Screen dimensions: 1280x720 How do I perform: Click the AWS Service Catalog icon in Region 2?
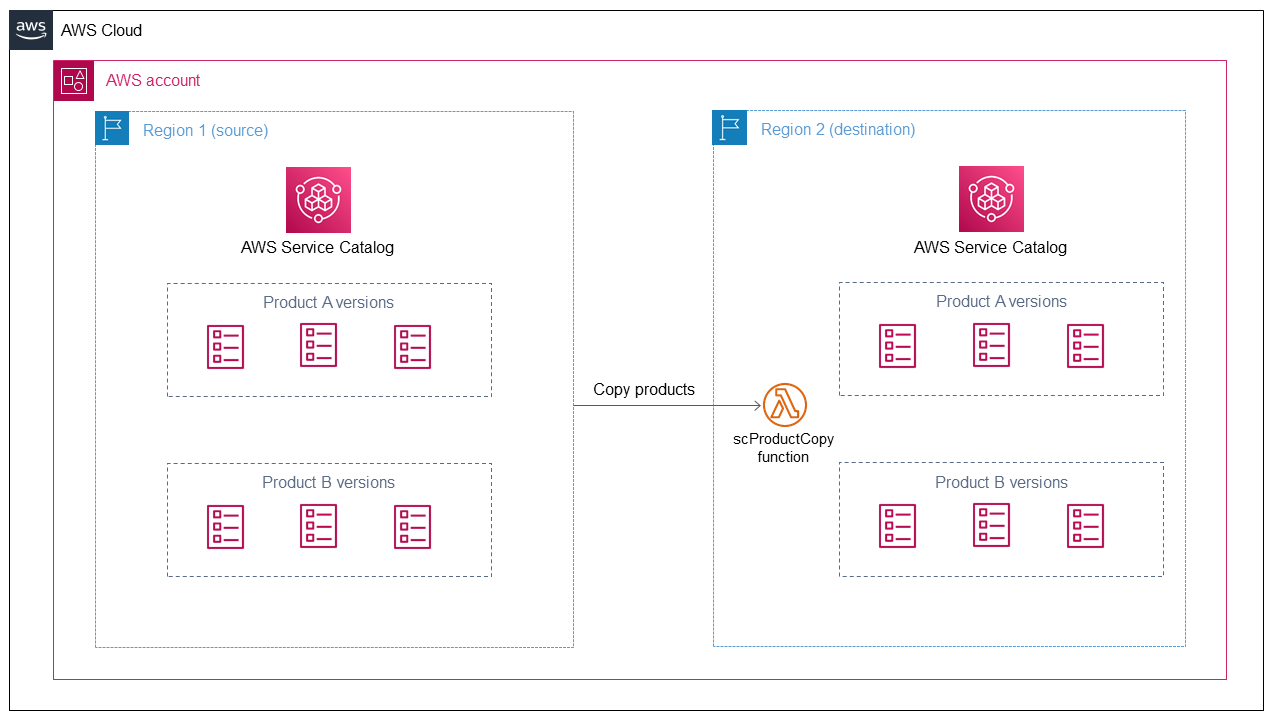(x=990, y=199)
